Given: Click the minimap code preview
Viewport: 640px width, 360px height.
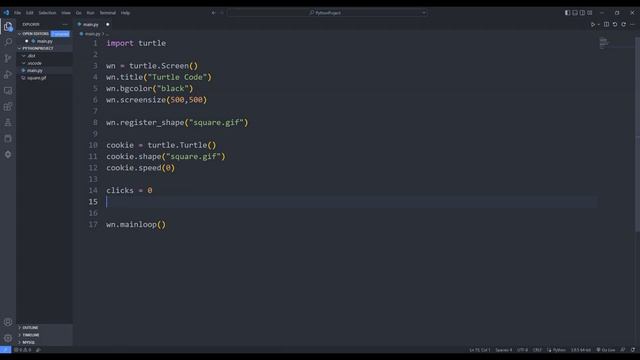Looking at the screenshot, I should pos(604,43).
